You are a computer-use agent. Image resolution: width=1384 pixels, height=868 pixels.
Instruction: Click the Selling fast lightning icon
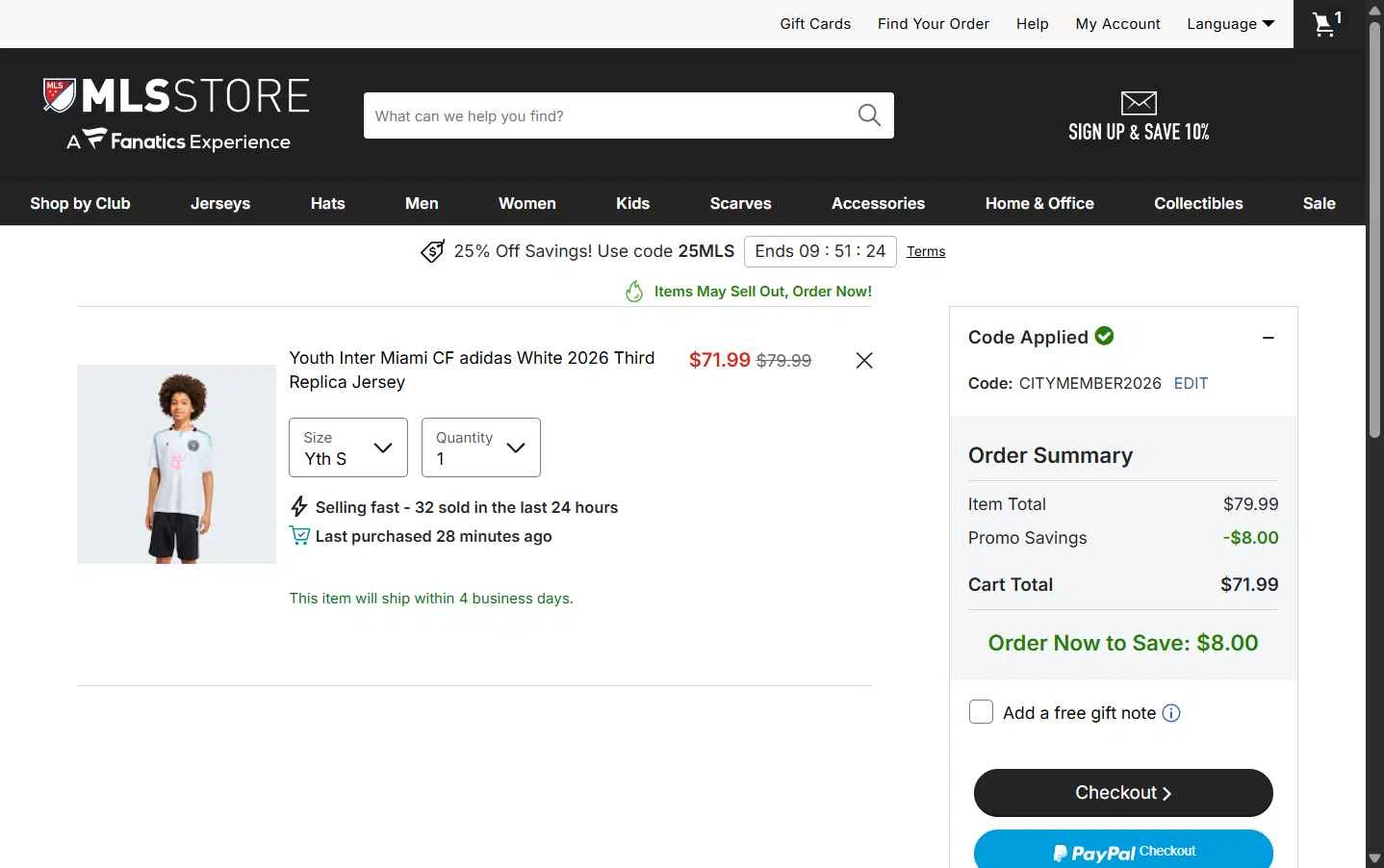[x=299, y=507]
